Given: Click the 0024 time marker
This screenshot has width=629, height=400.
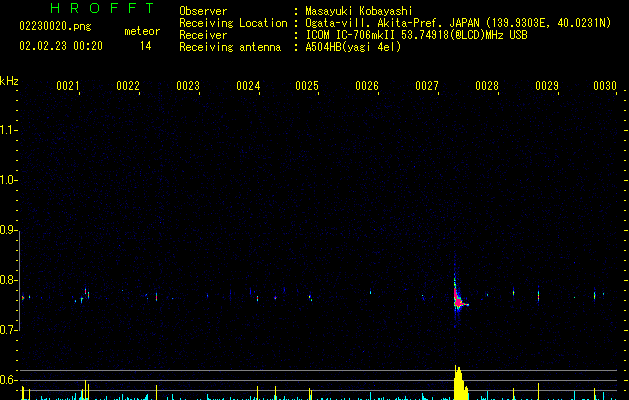Looking at the screenshot, I should (248, 86).
